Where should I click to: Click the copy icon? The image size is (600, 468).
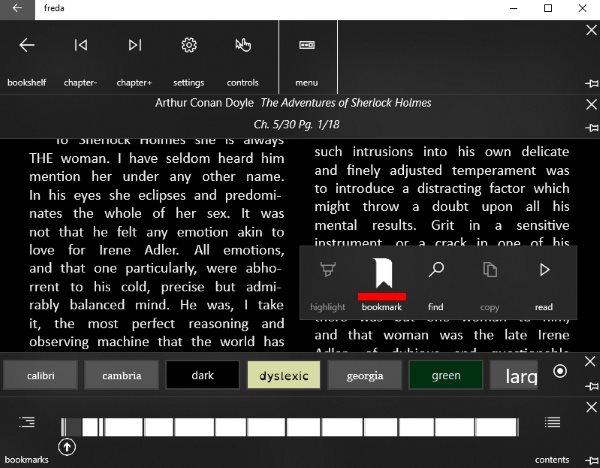click(x=490, y=270)
